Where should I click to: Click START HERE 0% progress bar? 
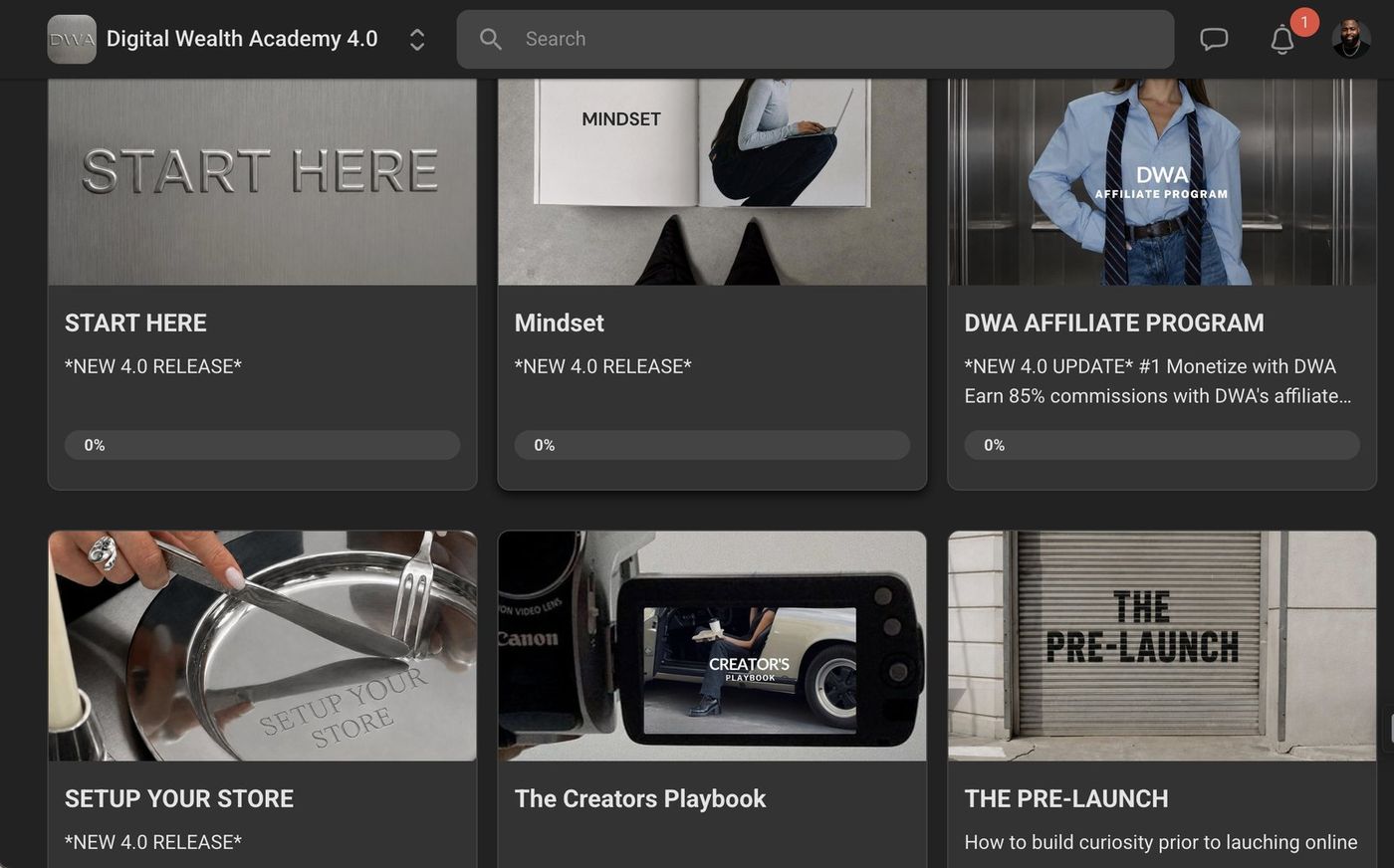(262, 445)
